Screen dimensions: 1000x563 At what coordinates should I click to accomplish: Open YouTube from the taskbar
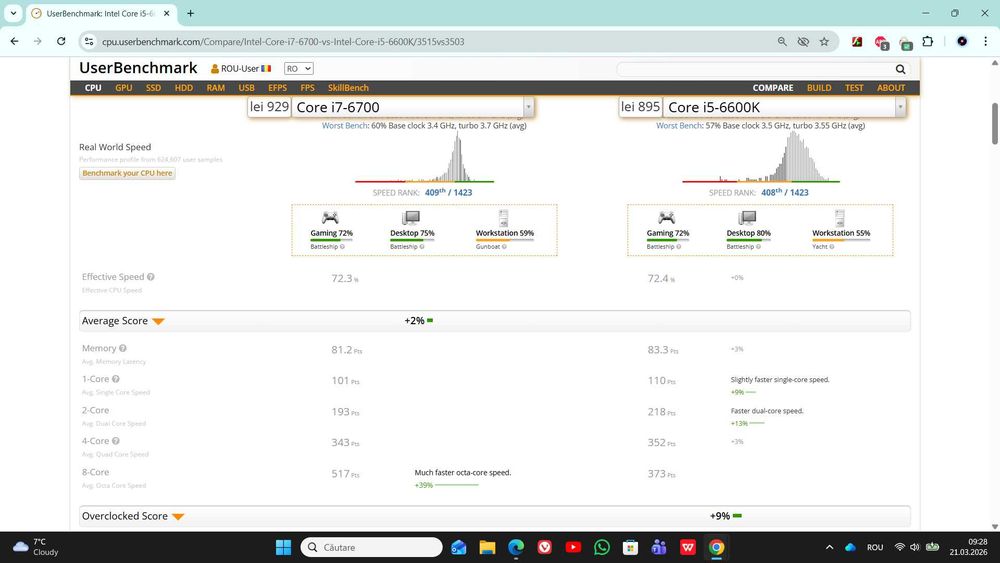(573, 547)
